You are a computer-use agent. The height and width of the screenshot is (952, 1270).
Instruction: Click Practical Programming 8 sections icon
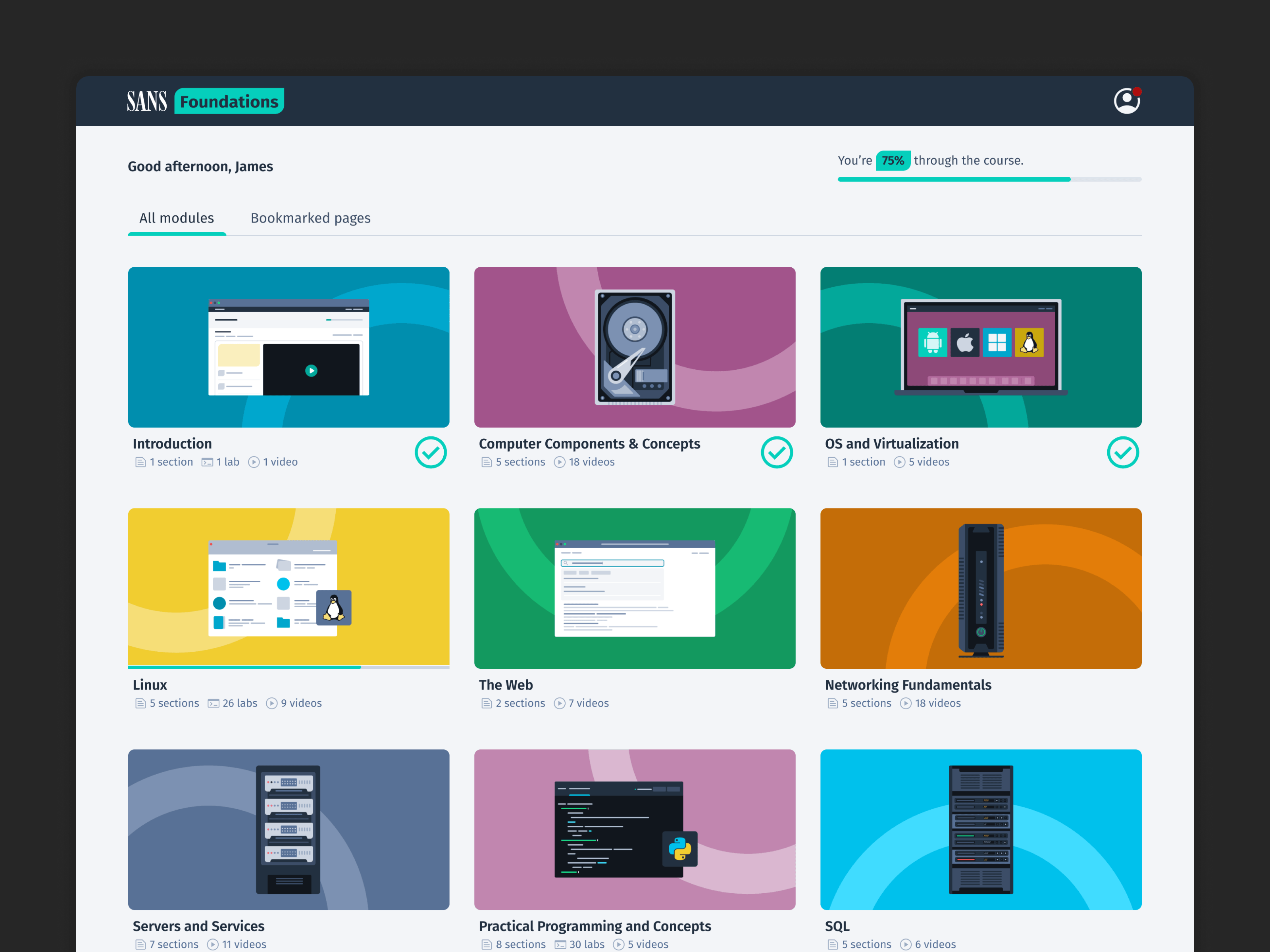[x=486, y=944]
